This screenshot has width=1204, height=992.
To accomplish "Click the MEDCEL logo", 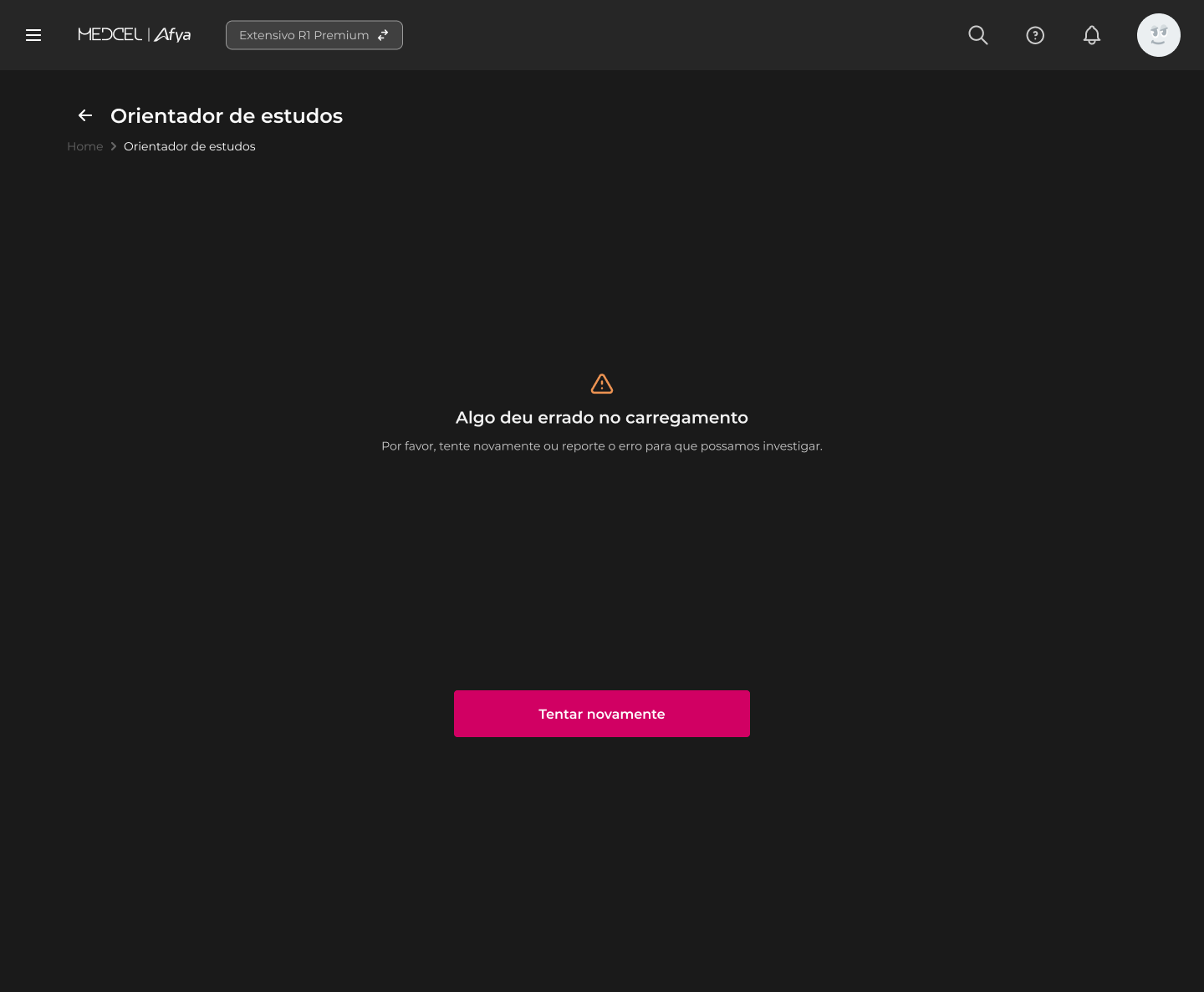I will pos(110,34).
